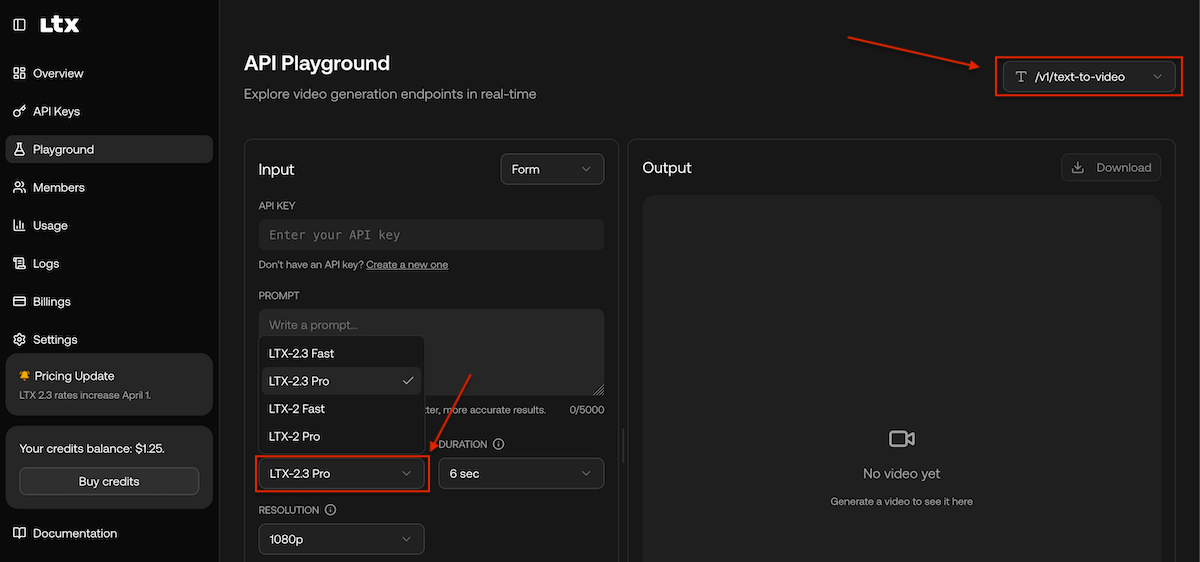Click the Usage bar chart icon
The height and width of the screenshot is (562, 1200).
(19, 225)
